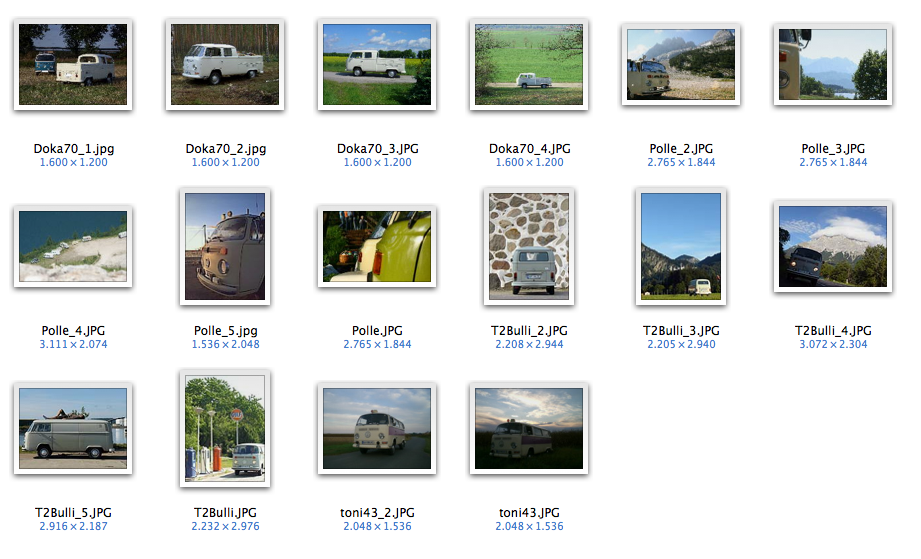Click the Polle_5.jpg filename label
Viewport: 921px width, 559px height.
[x=226, y=331]
